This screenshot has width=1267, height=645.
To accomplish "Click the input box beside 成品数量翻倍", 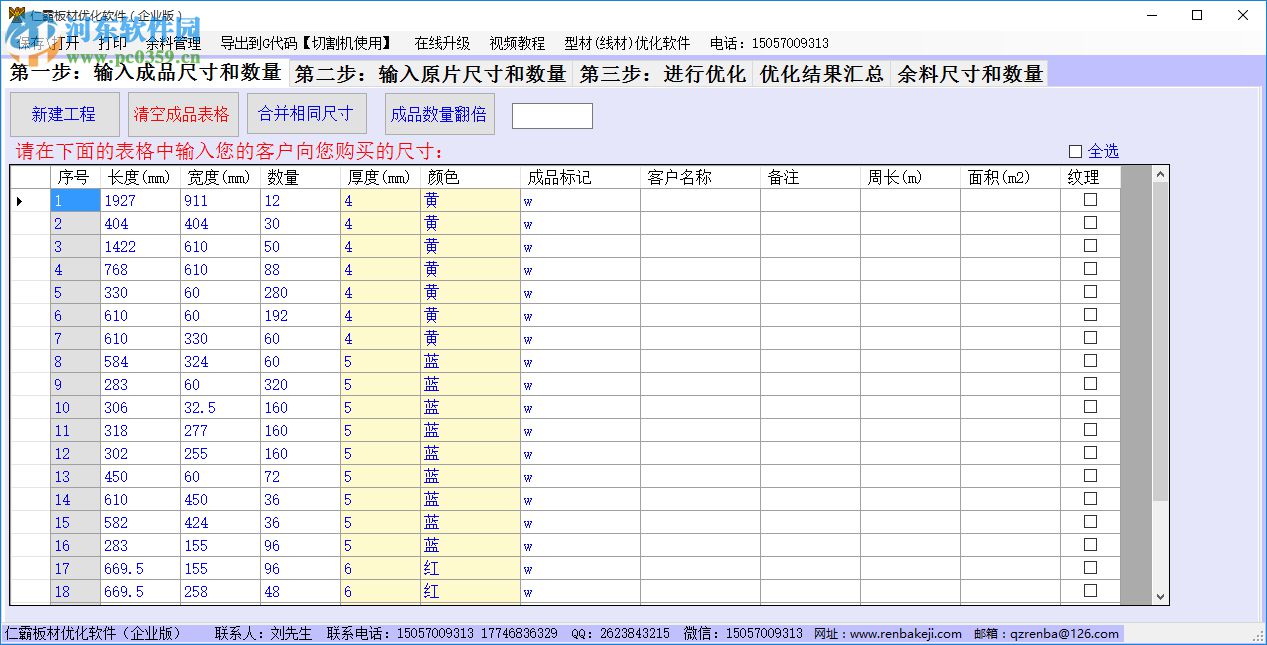I will (x=552, y=115).
